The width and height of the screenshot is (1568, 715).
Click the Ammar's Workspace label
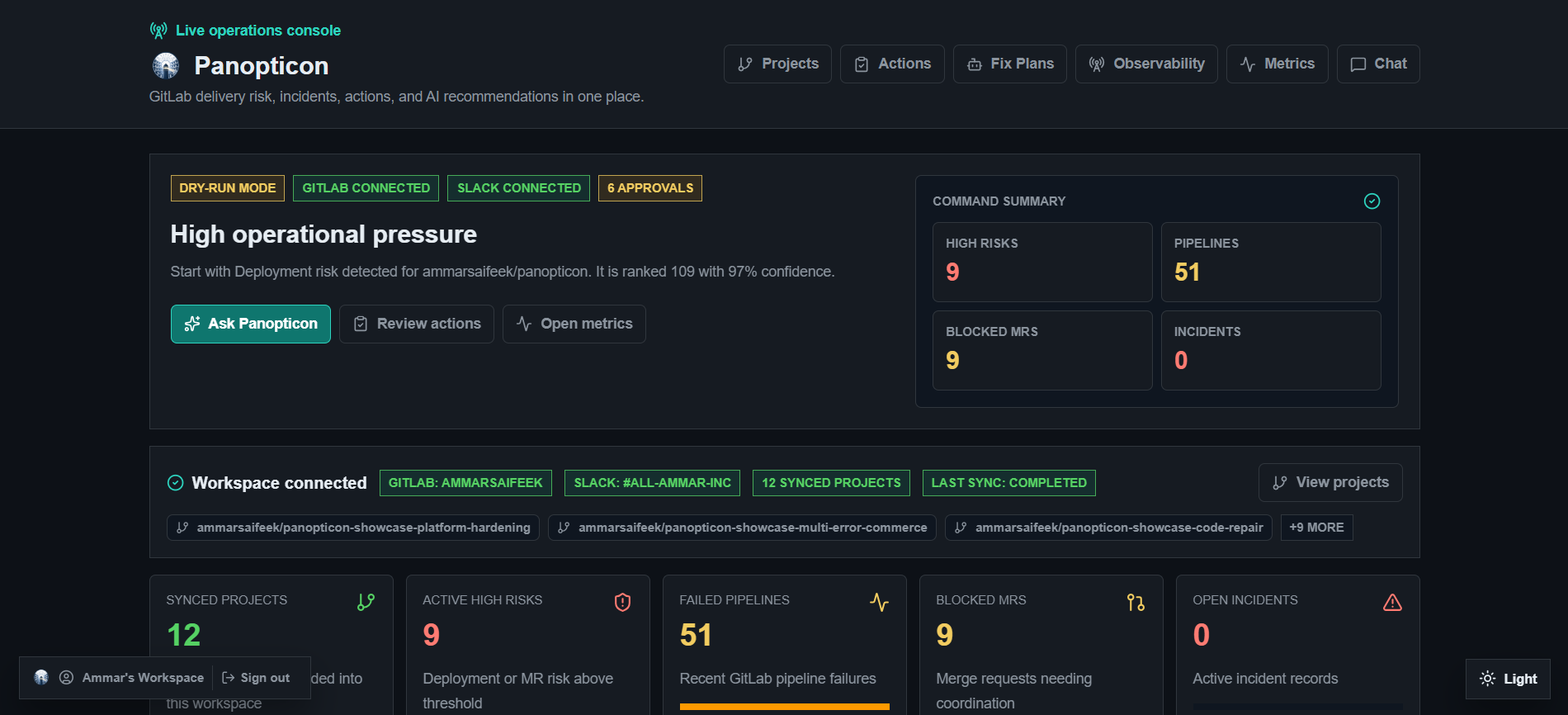click(143, 678)
